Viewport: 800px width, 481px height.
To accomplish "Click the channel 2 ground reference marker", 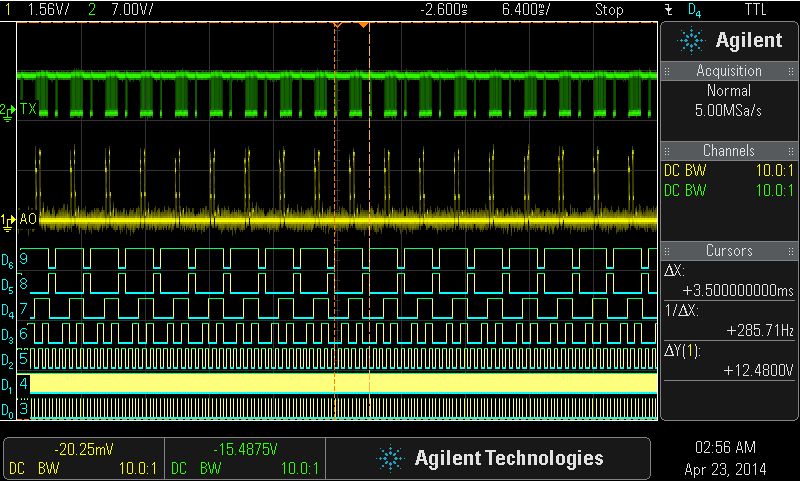I will 8,112.
